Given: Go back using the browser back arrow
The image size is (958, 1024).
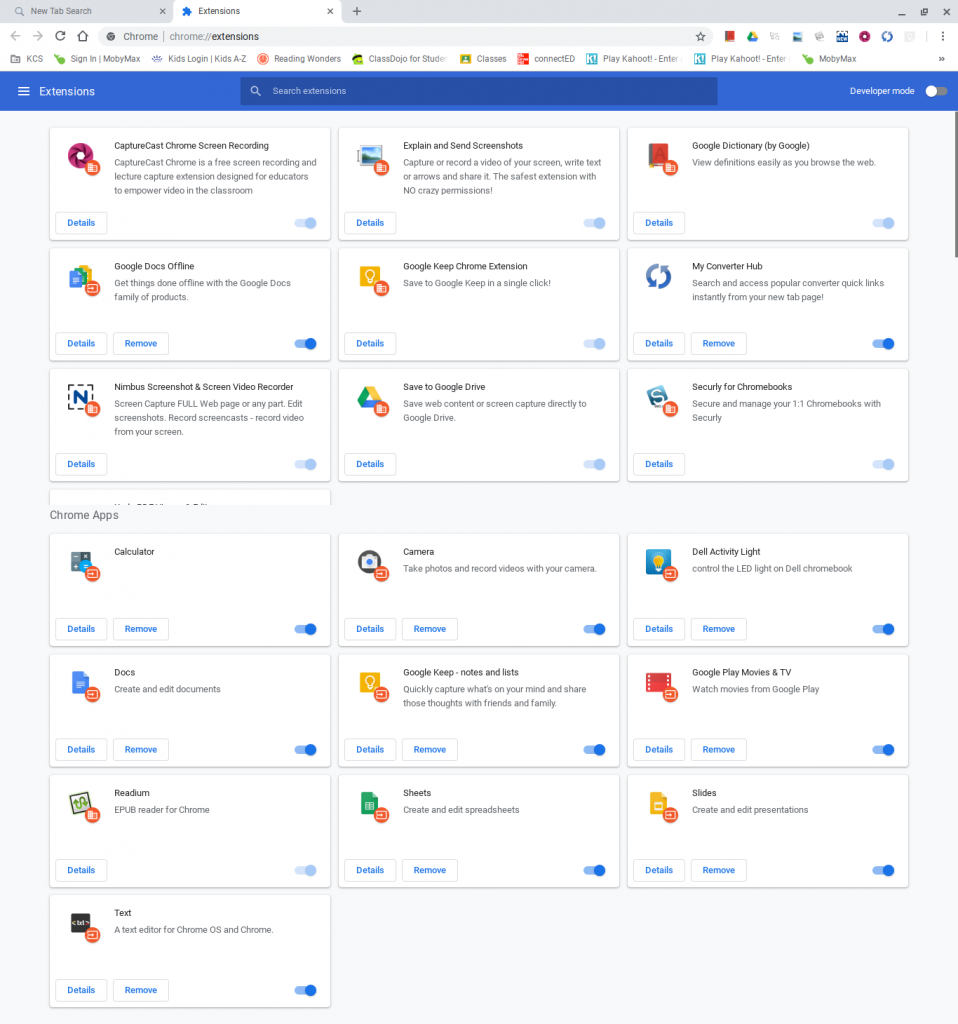Looking at the screenshot, I should pyautogui.click(x=16, y=37).
